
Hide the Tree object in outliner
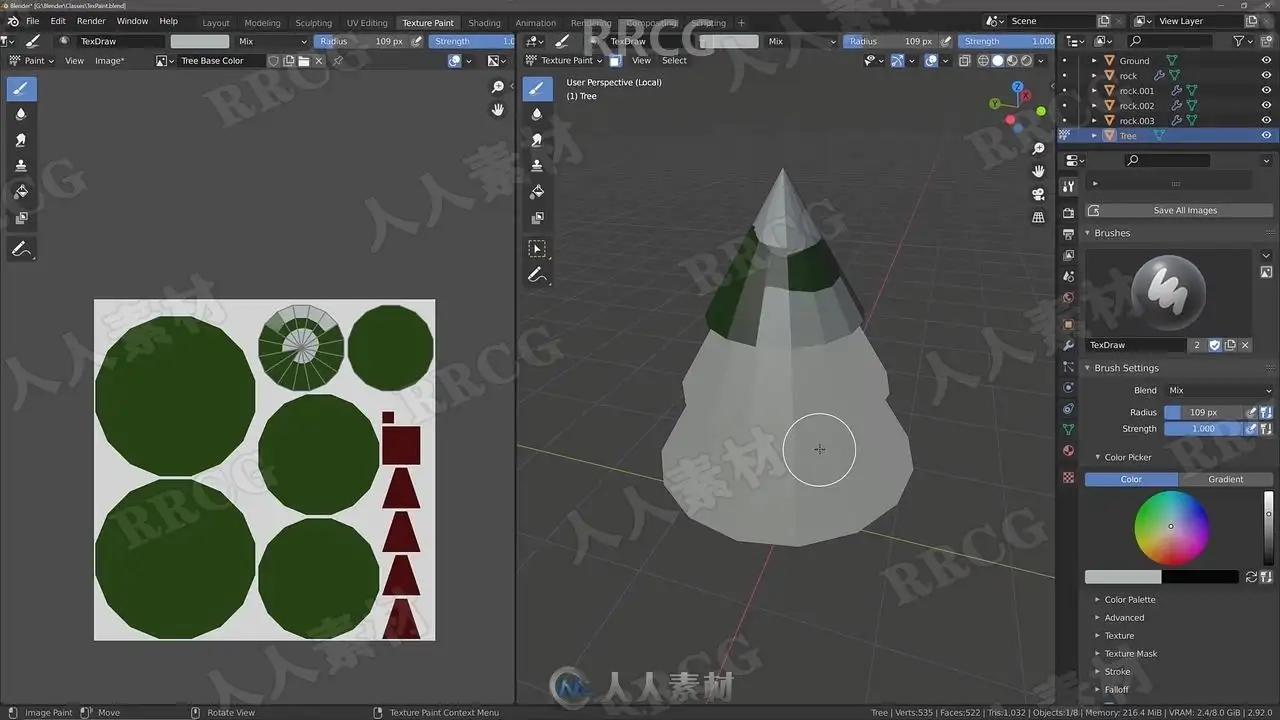(x=1266, y=136)
